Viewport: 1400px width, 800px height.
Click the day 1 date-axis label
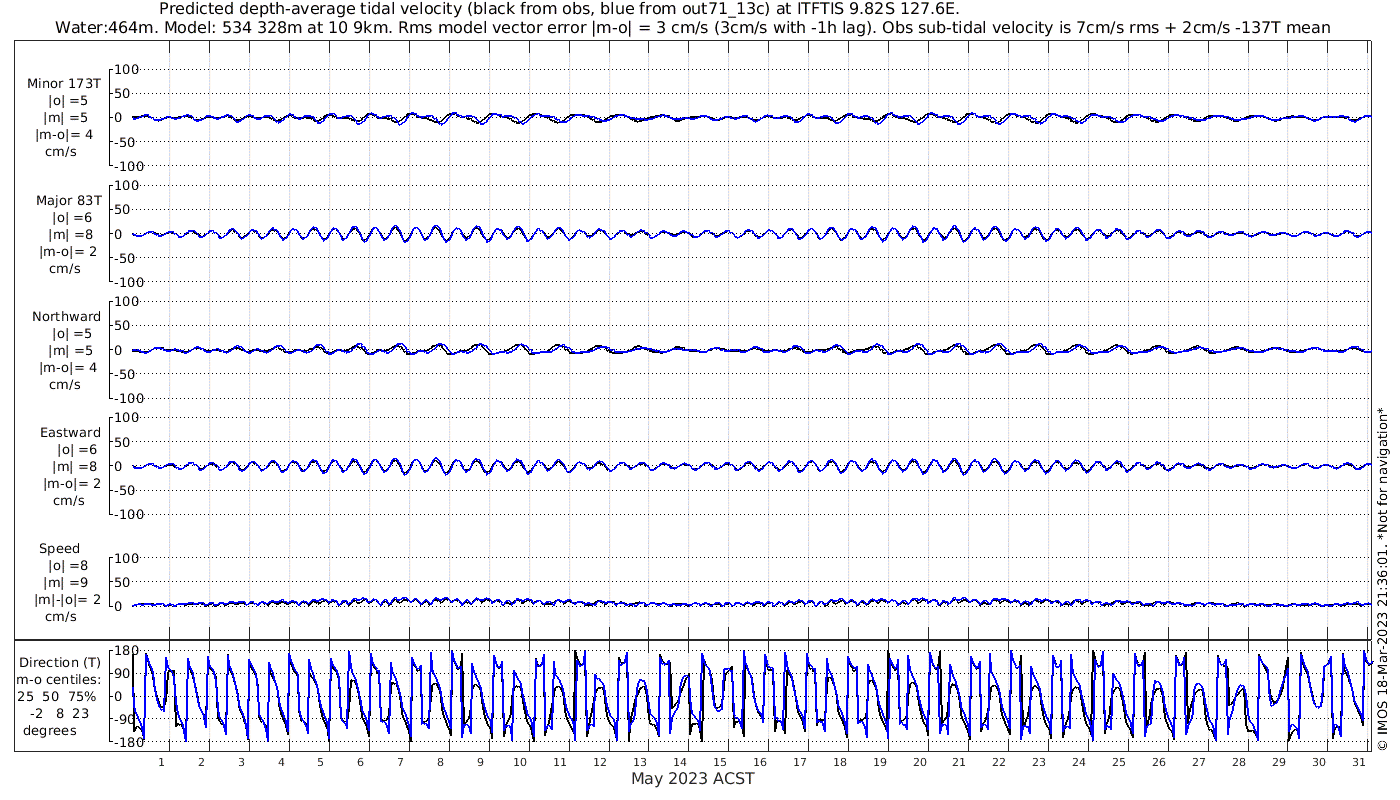(161, 762)
